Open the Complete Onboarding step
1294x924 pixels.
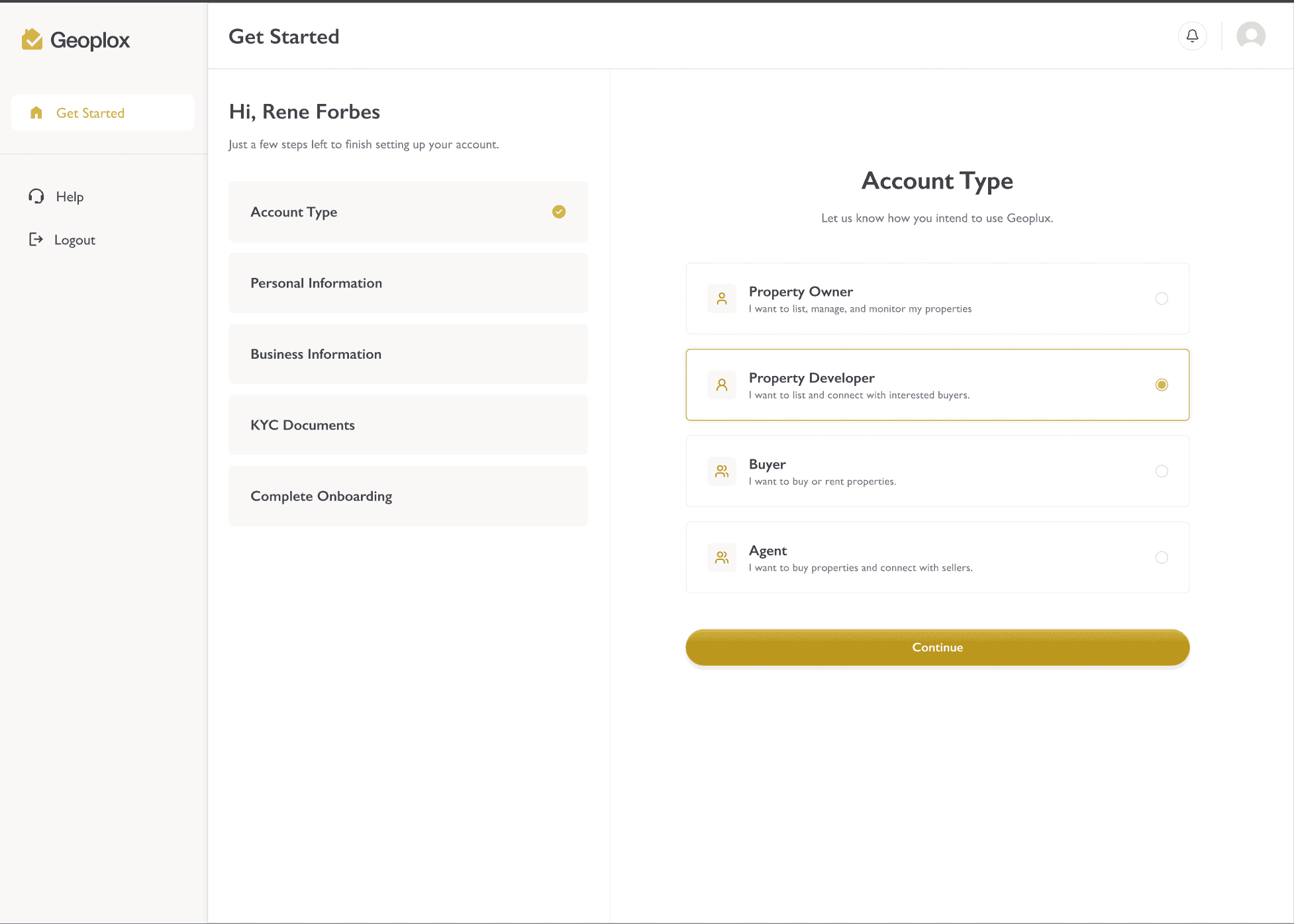tap(408, 496)
